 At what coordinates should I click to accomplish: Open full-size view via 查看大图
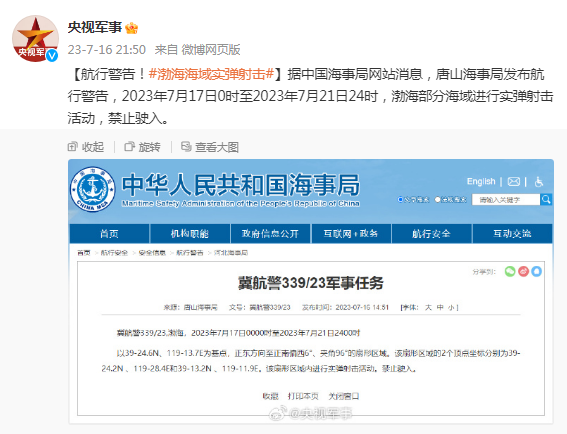pyautogui.click(x=210, y=147)
